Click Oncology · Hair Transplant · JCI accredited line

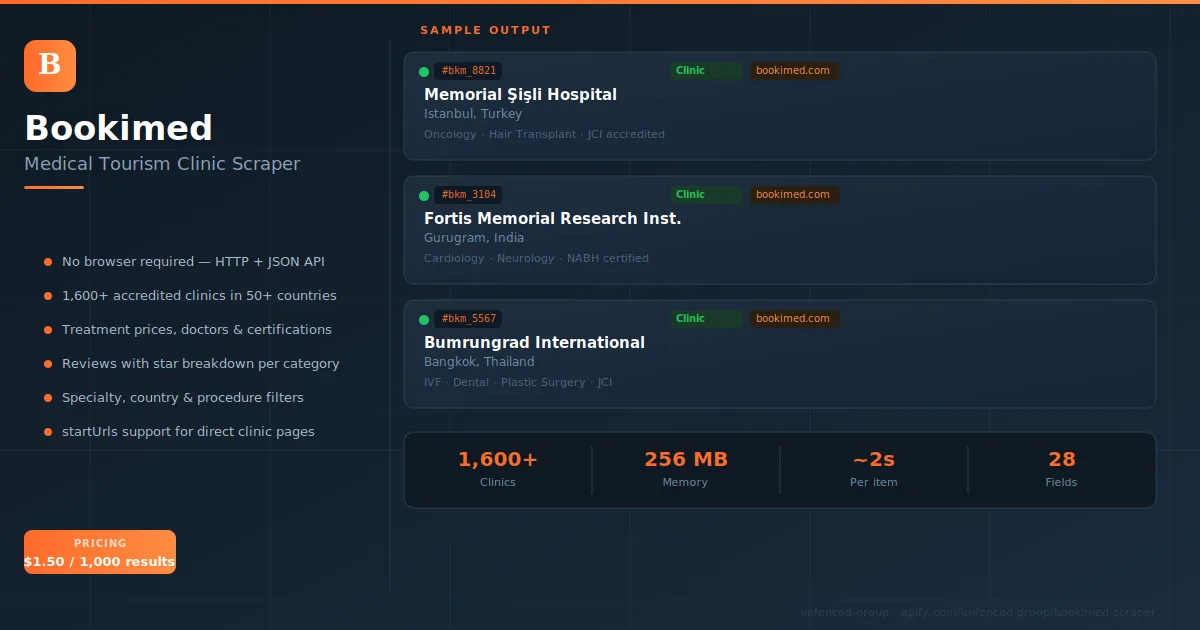pyautogui.click(x=544, y=135)
